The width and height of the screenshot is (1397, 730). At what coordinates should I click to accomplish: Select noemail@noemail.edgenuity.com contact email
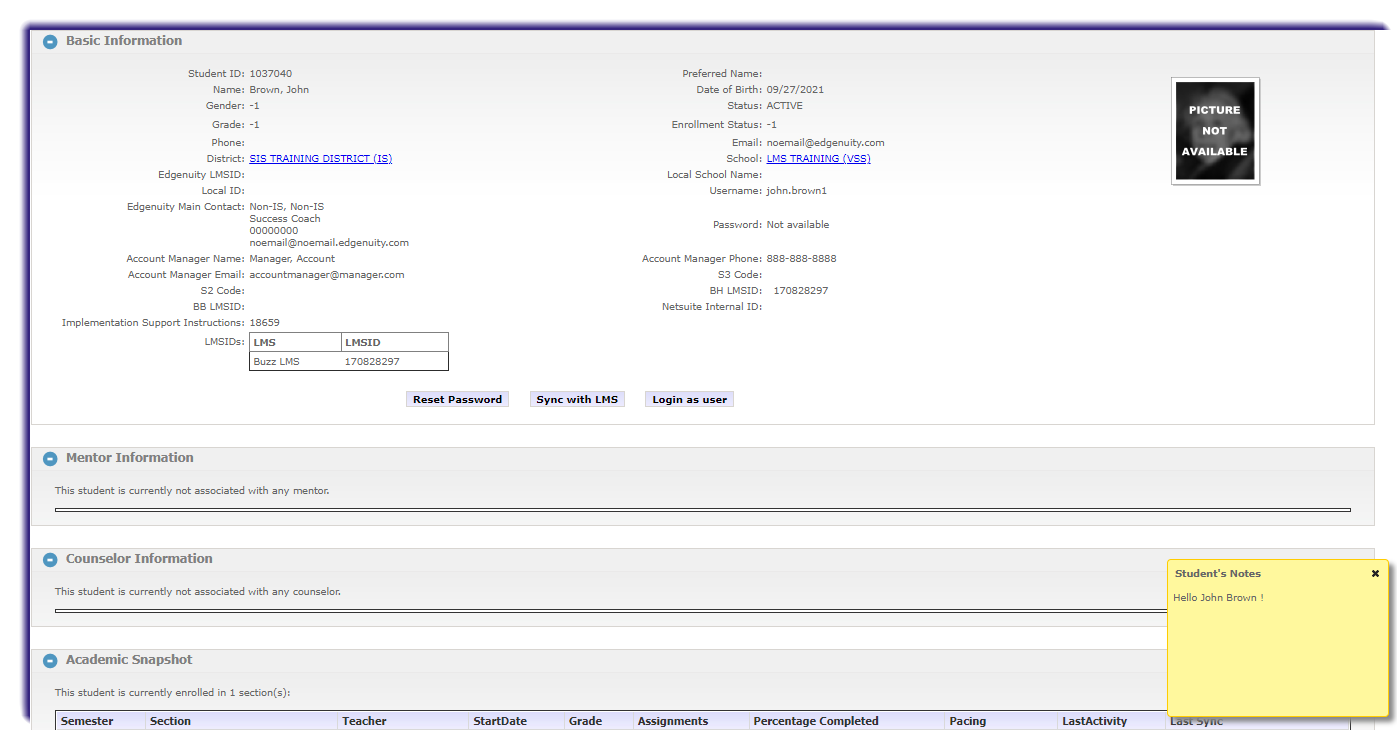(329, 243)
